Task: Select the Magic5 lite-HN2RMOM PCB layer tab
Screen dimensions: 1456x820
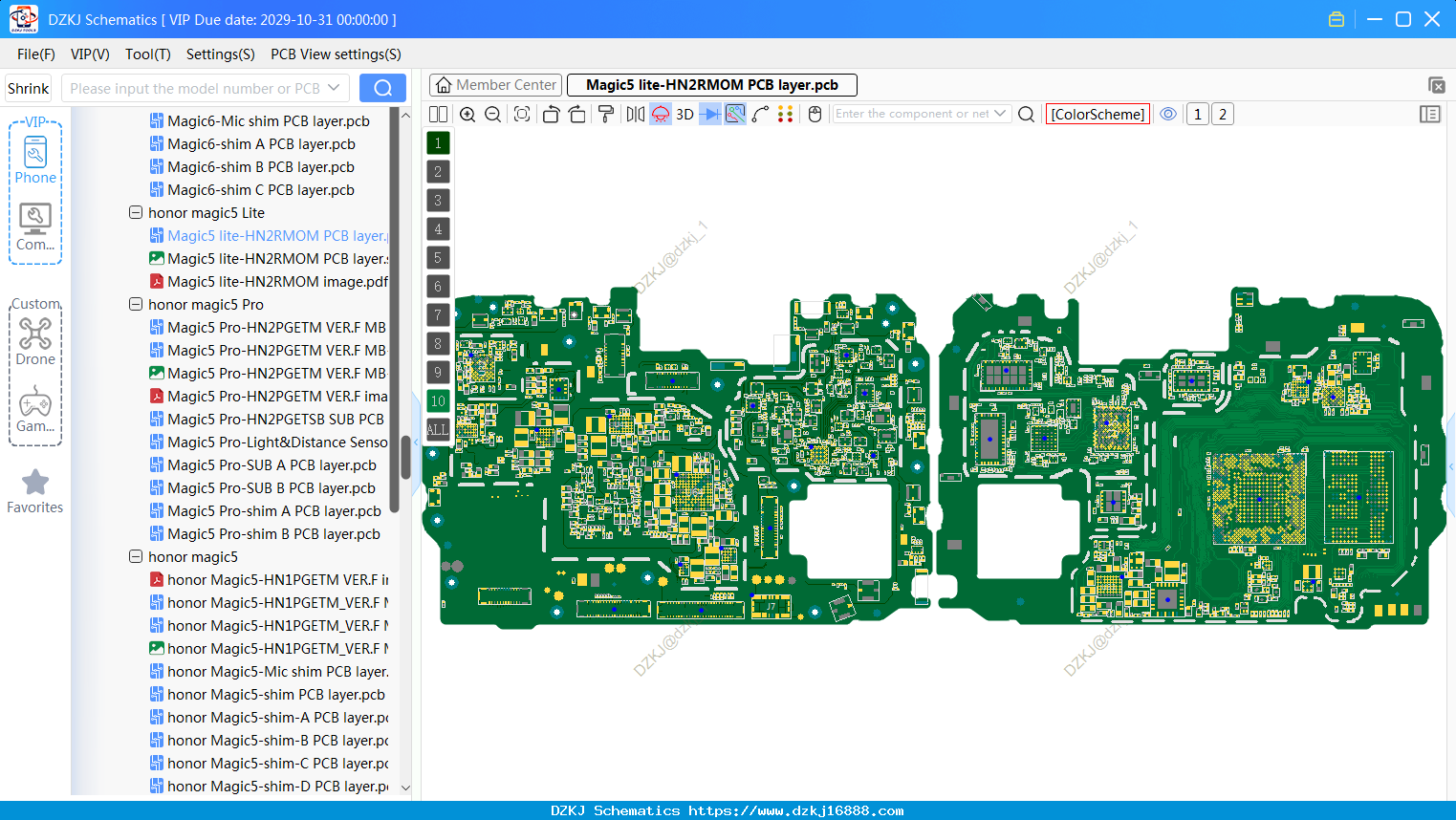Action: [x=712, y=85]
